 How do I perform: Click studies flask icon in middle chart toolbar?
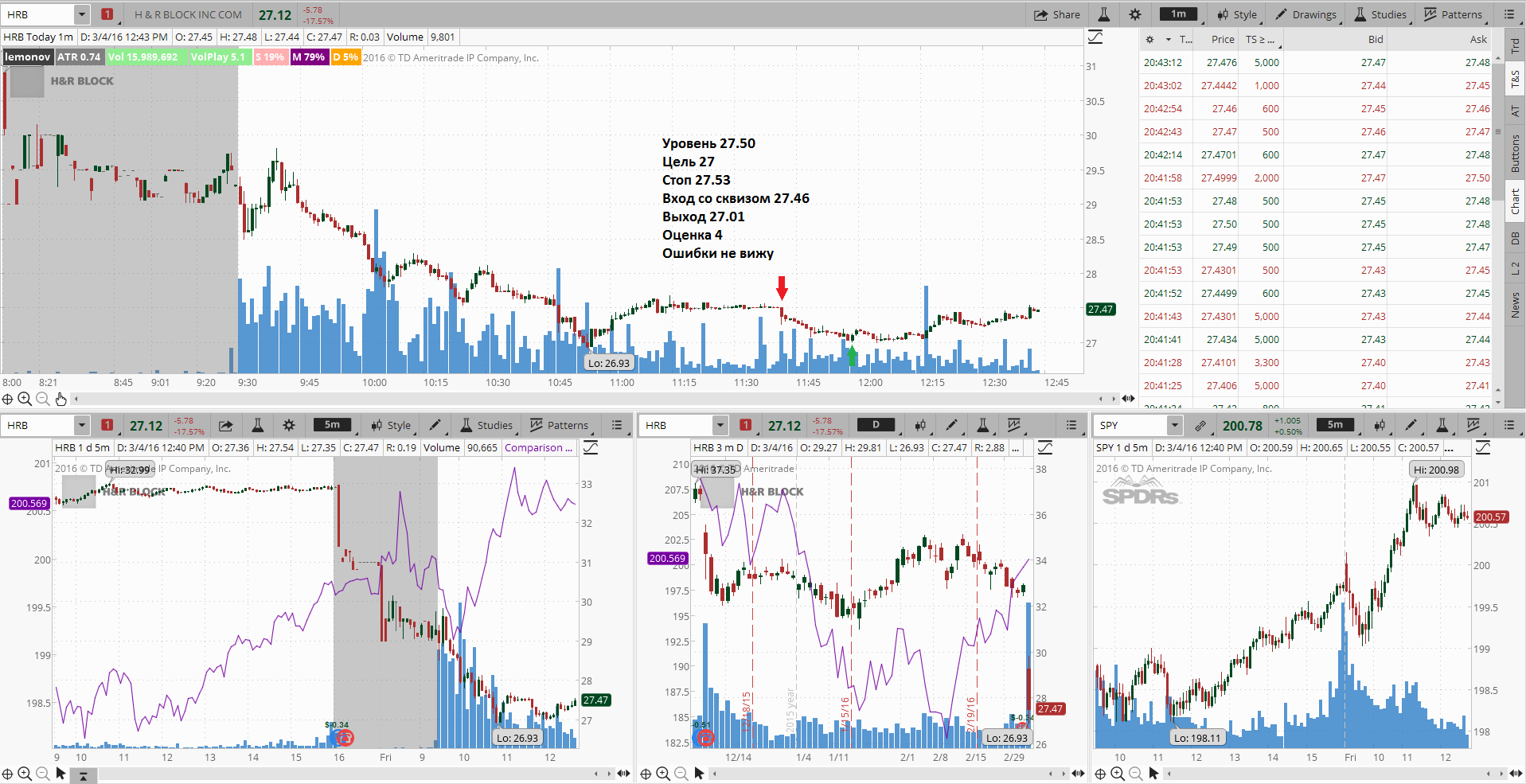[983, 425]
